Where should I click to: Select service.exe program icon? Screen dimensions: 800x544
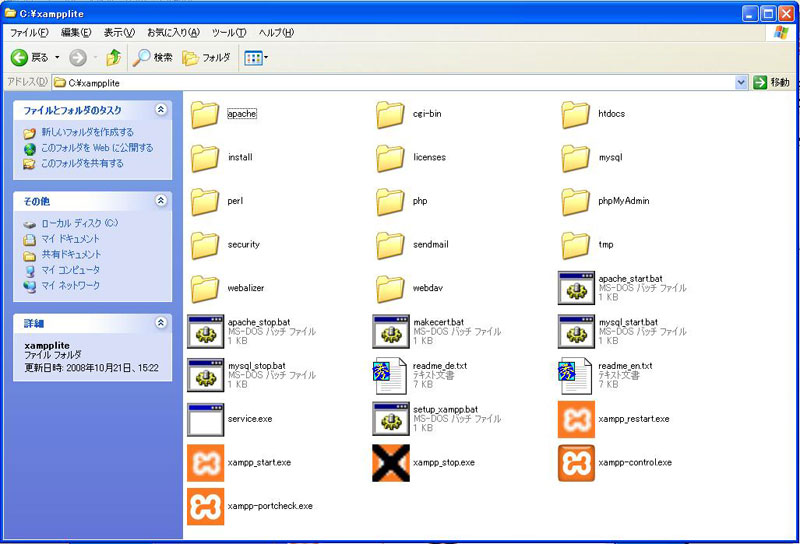click(x=206, y=419)
